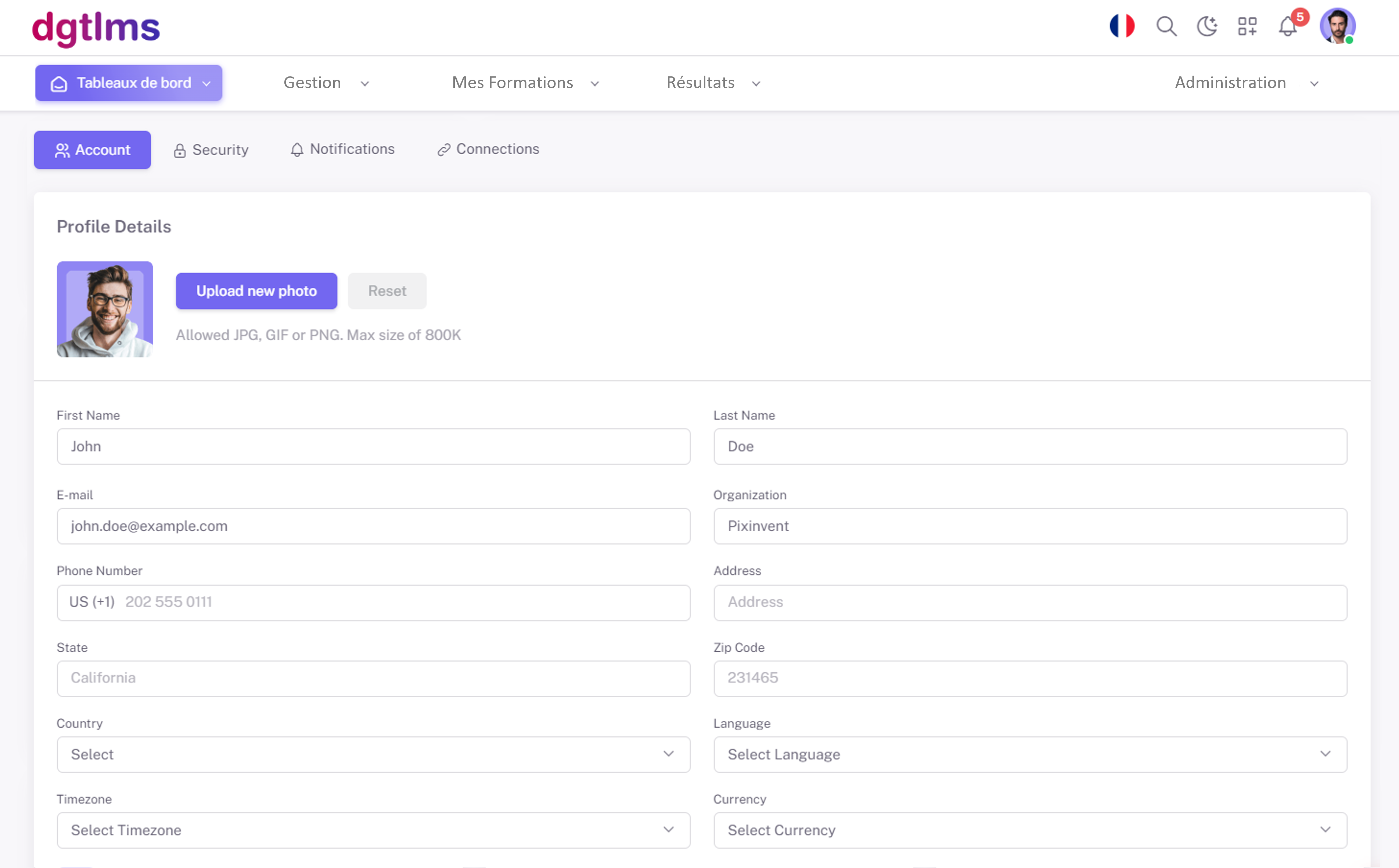Image resolution: width=1399 pixels, height=868 pixels.
Task: Click the Last Name label
Action: [744, 416]
